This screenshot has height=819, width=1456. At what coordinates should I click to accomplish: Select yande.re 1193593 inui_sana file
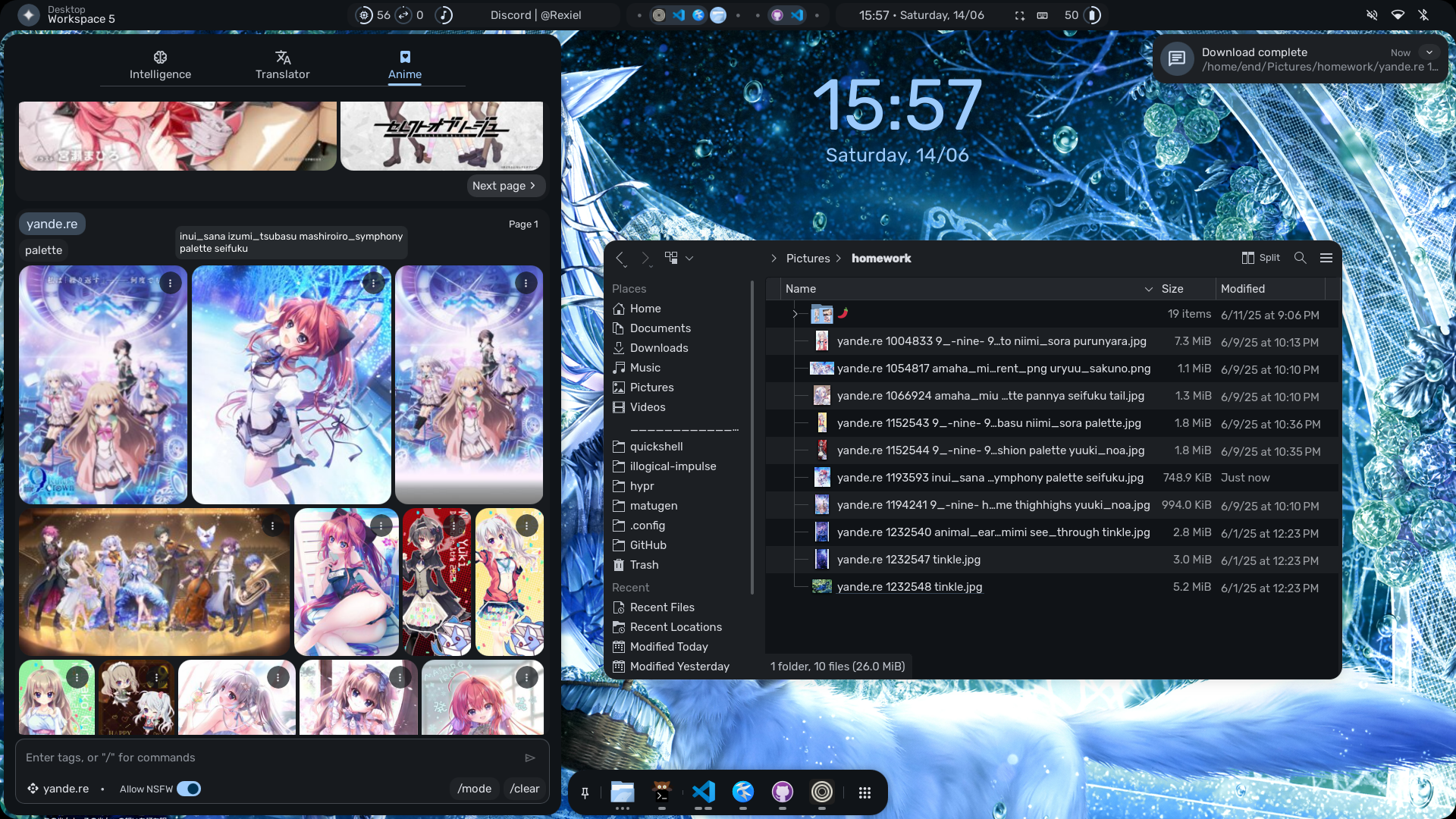pyautogui.click(x=1053, y=478)
